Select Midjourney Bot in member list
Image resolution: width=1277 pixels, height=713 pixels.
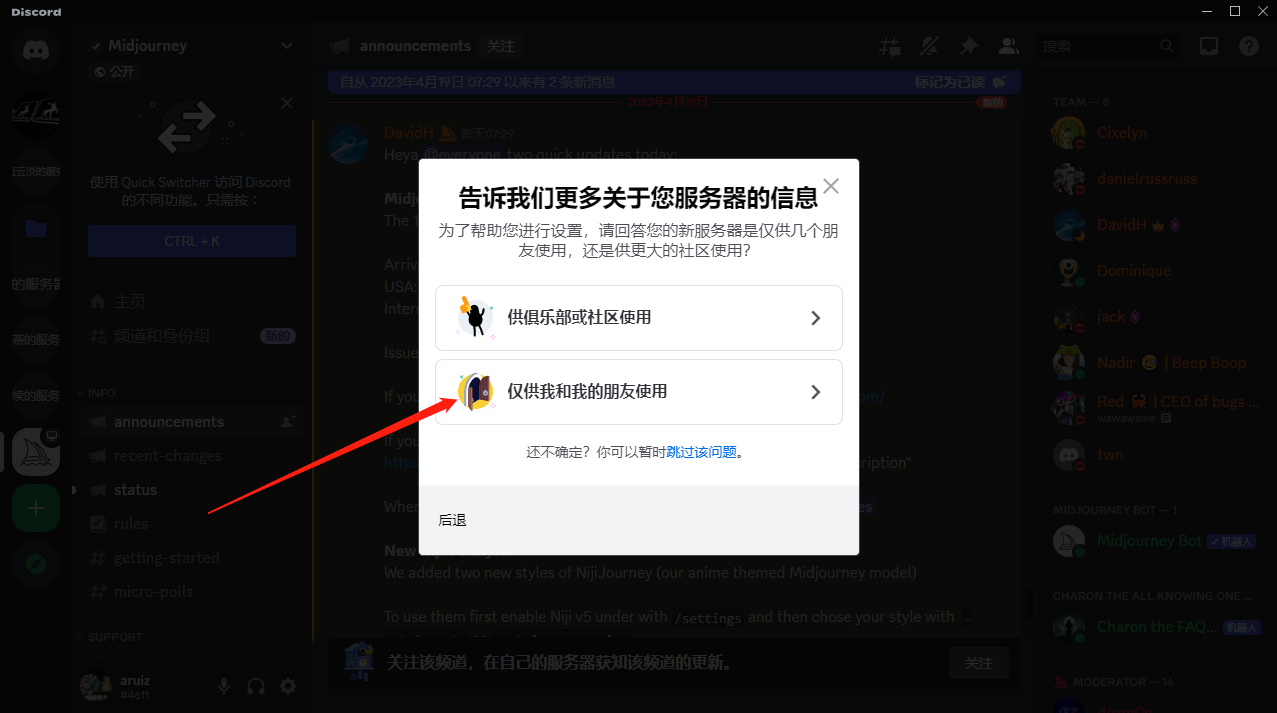[x=1157, y=541]
